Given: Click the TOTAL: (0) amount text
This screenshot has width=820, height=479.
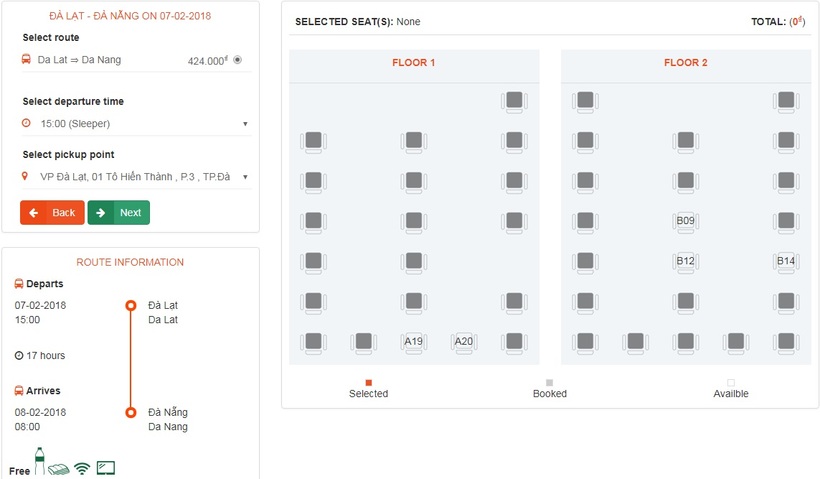Looking at the screenshot, I should click(778, 22).
